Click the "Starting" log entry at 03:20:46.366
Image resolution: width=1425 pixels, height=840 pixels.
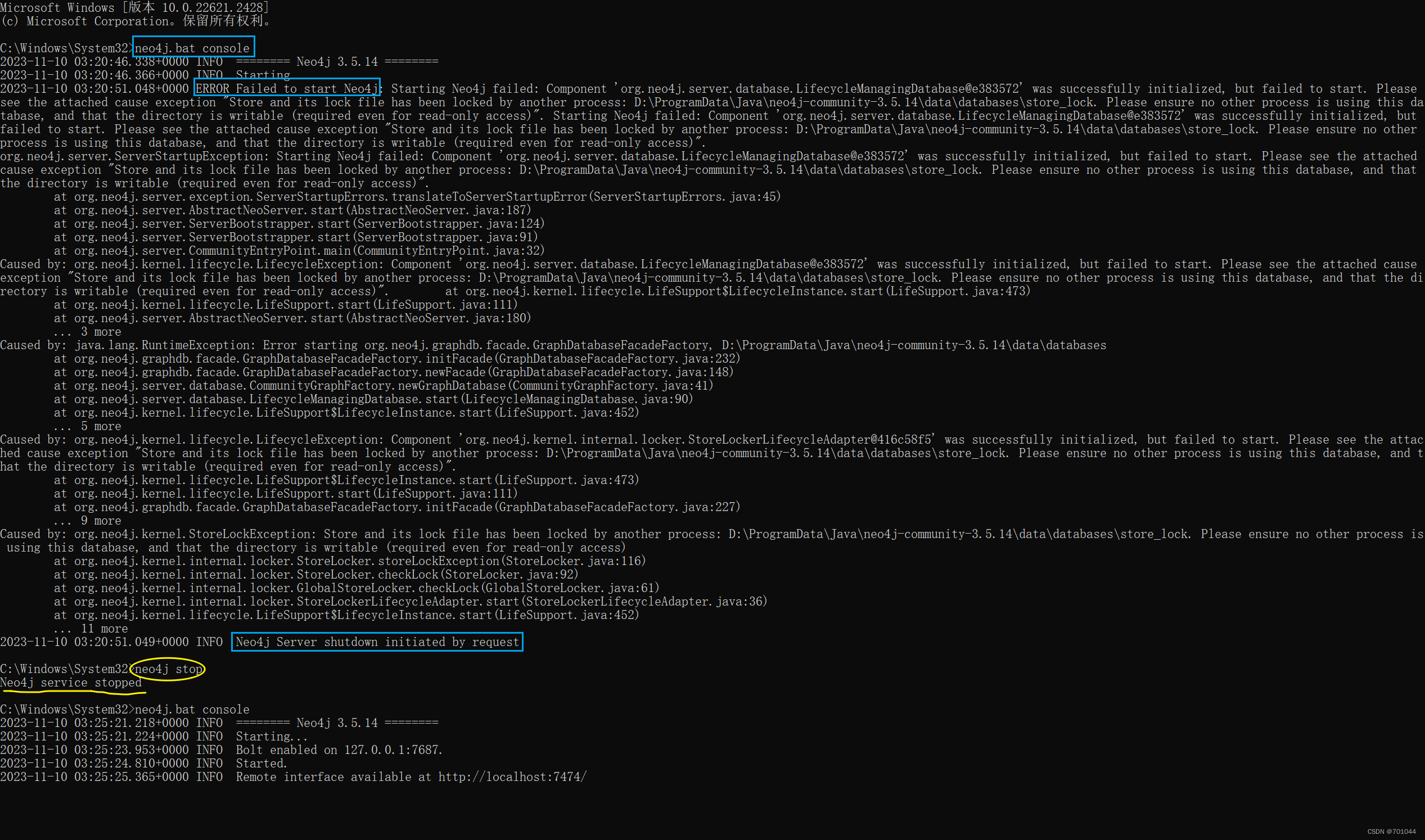point(263,75)
